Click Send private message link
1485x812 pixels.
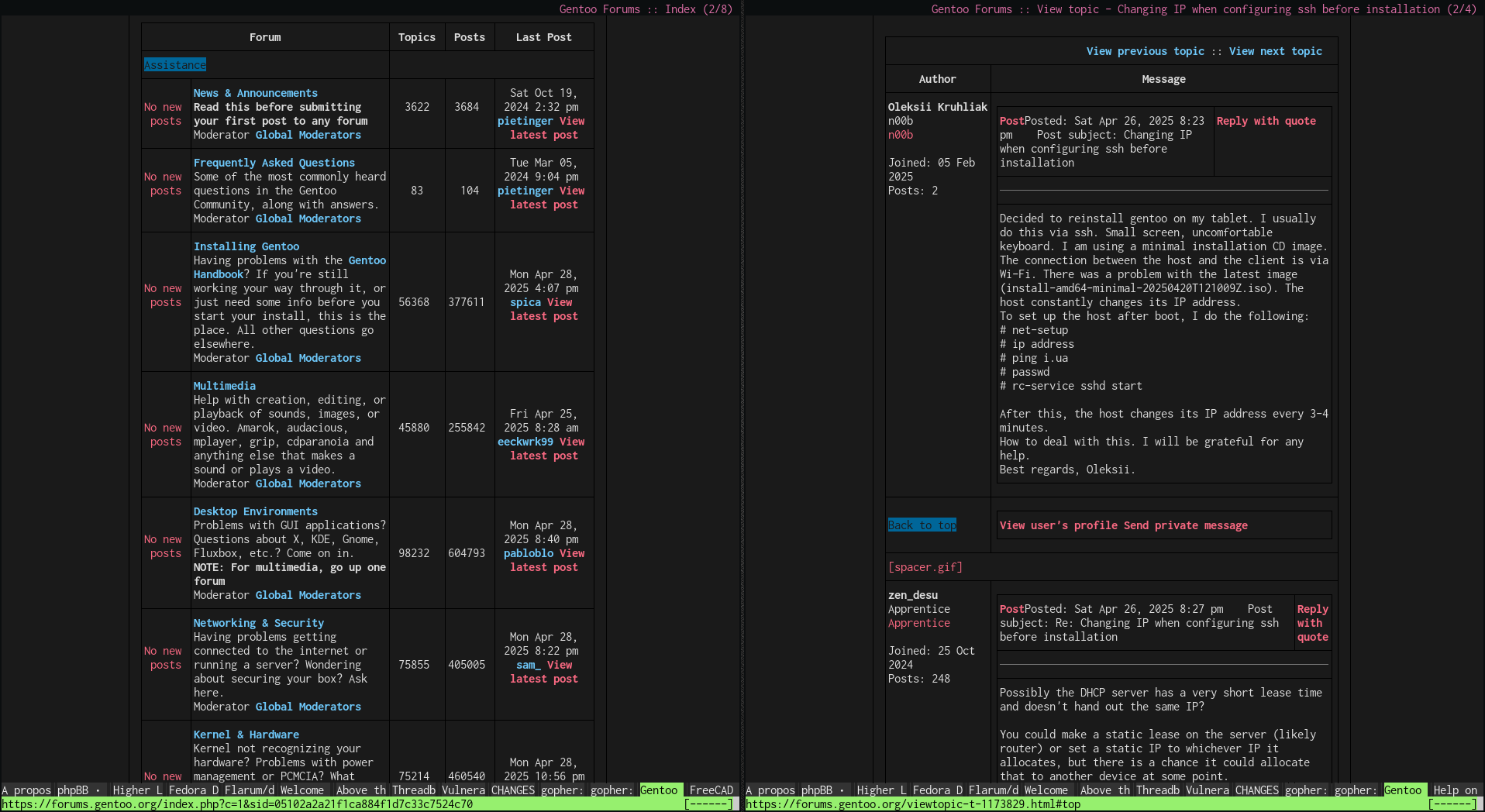click(1185, 525)
